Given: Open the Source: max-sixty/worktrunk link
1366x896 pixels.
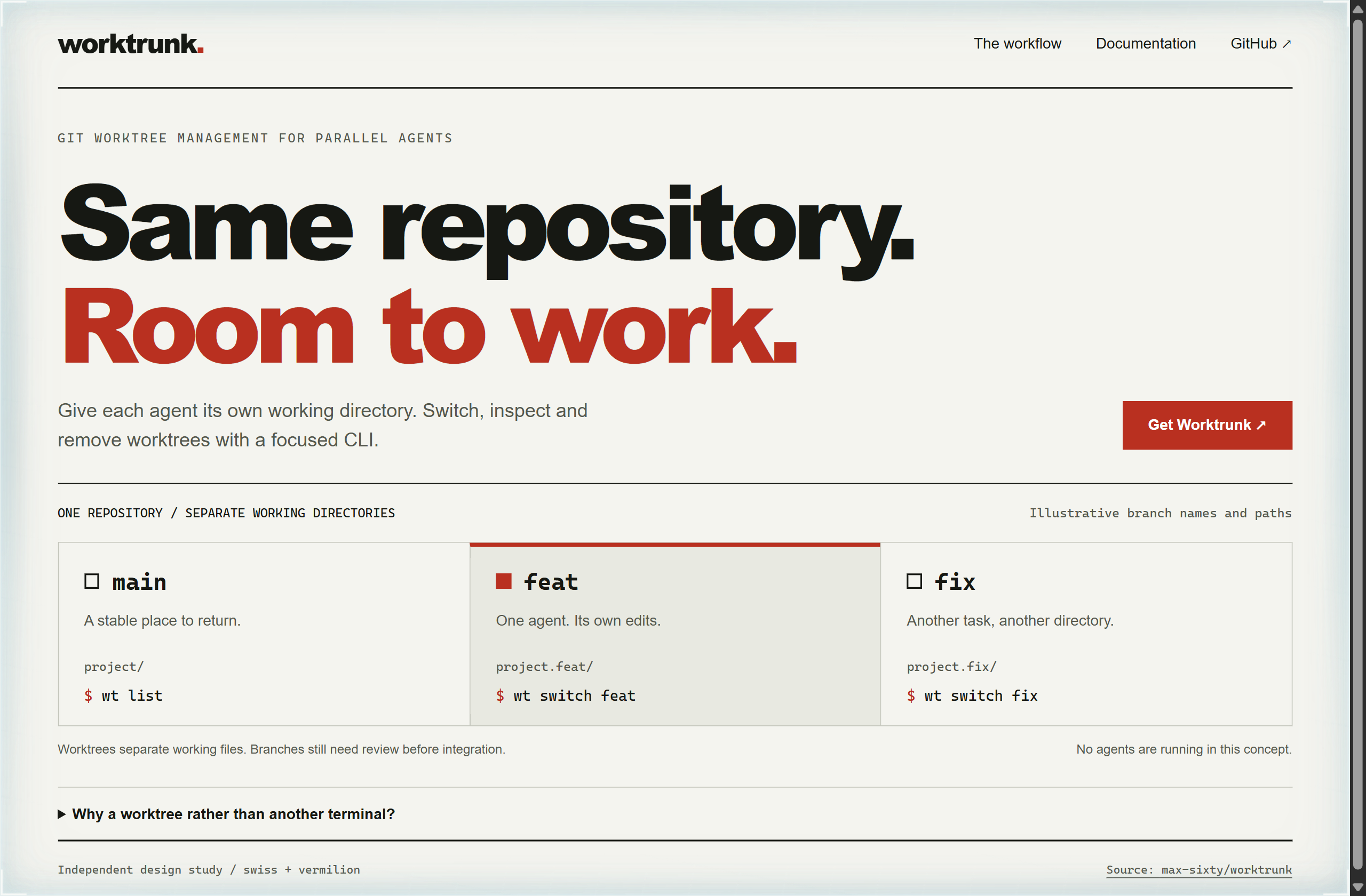Looking at the screenshot, I should click(x=1199, y=870).
